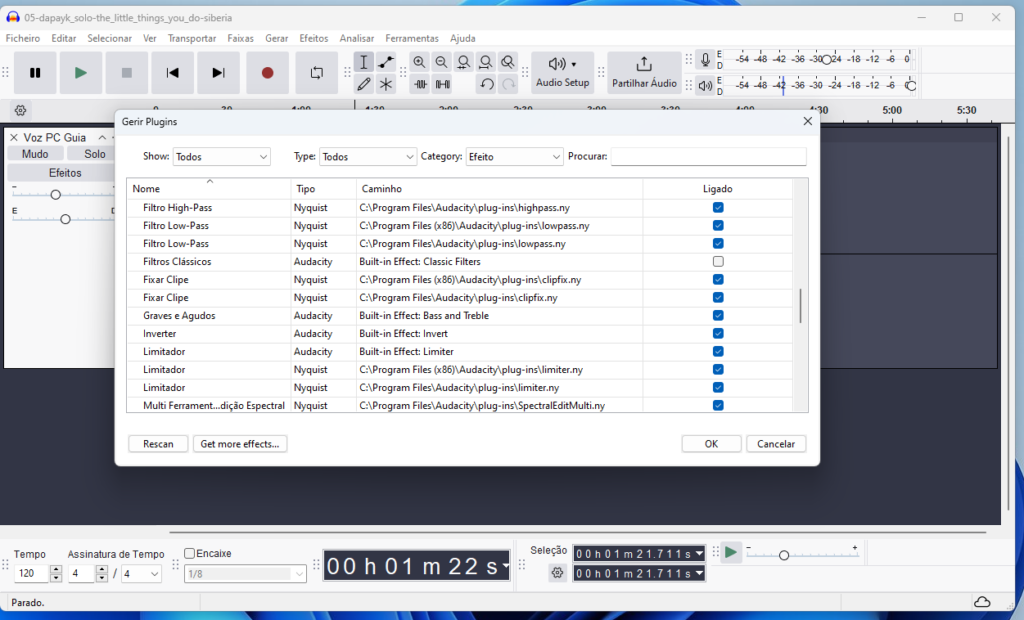Click the Trim audio outside selection icon

(x=419, y=84)
